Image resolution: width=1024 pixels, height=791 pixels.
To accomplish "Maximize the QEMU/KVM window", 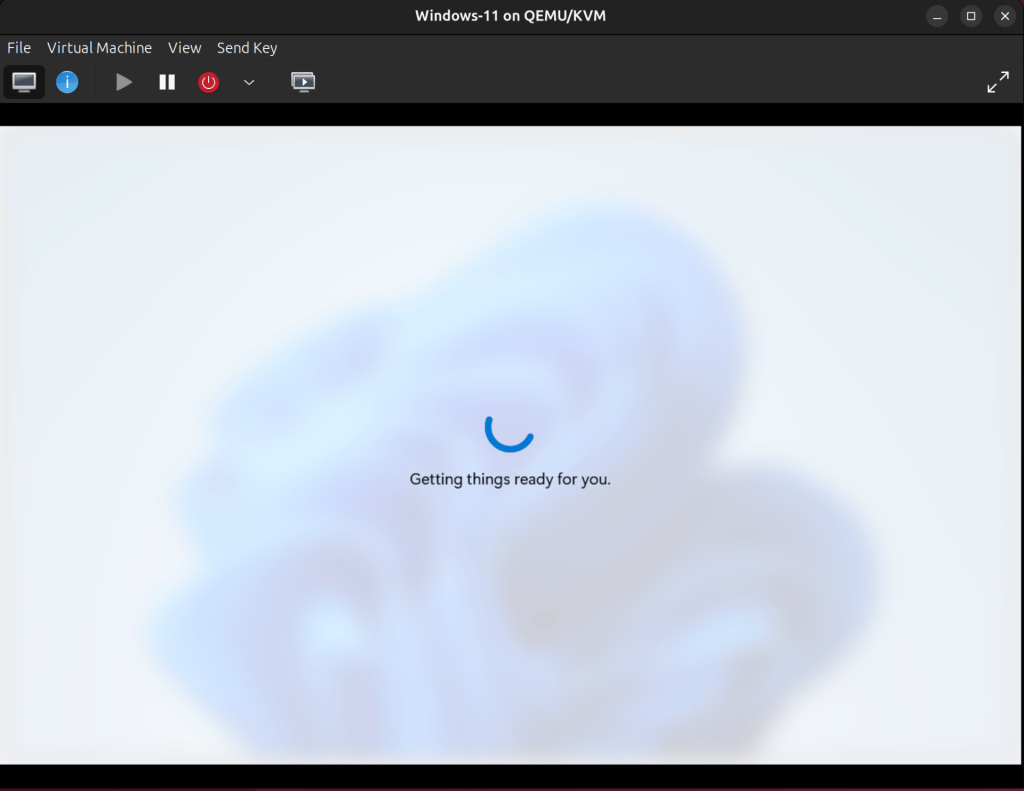I will click(970, 15).
